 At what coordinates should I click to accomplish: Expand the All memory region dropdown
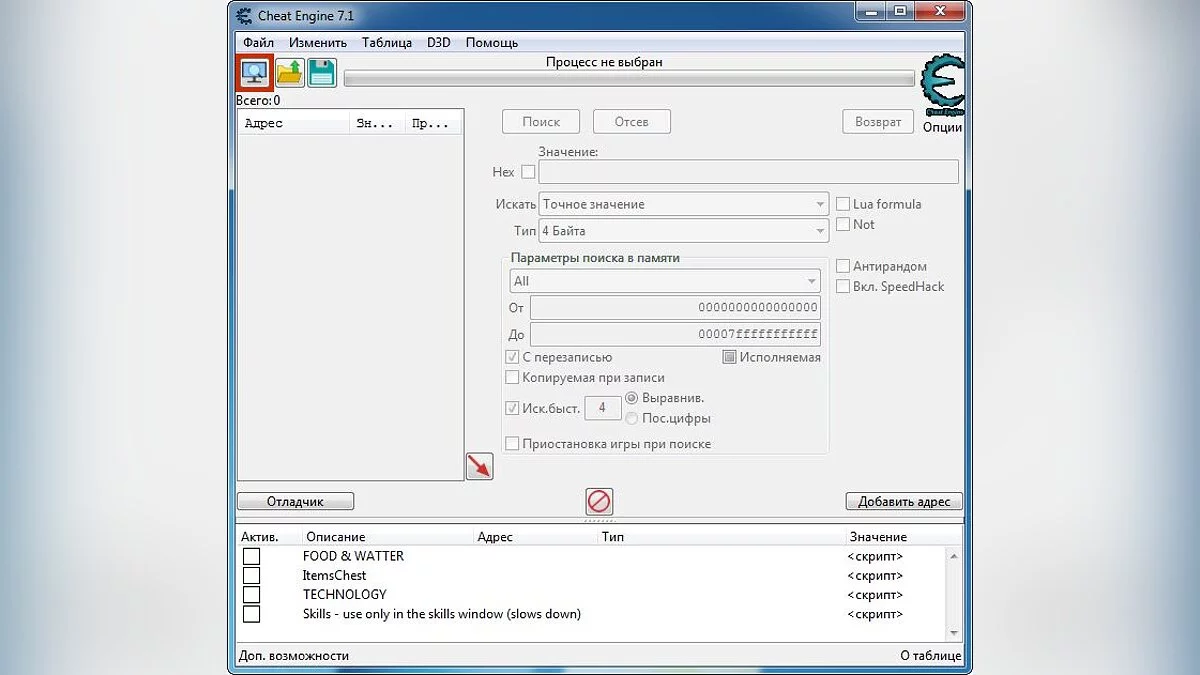click(665, 282)
